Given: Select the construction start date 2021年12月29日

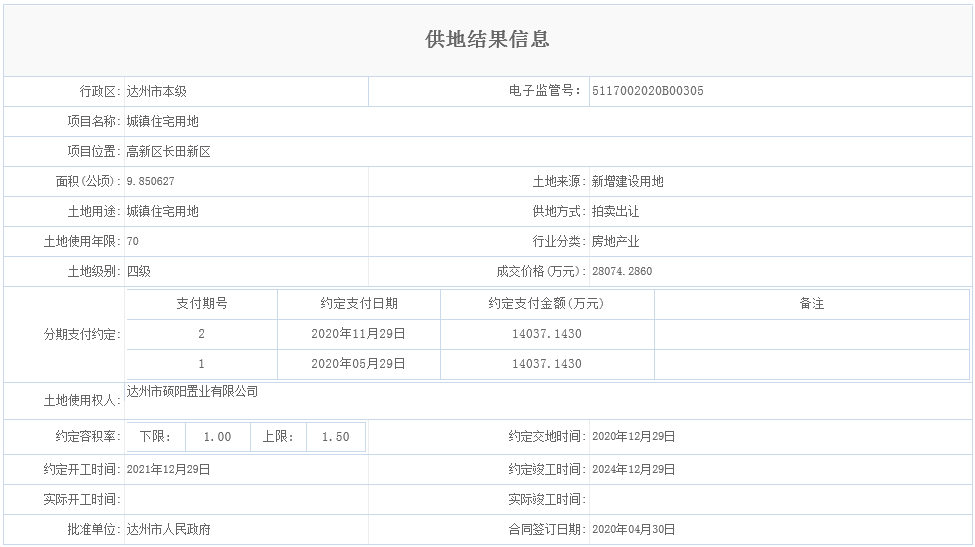Looking at the screenshot, I should [169, 469].
